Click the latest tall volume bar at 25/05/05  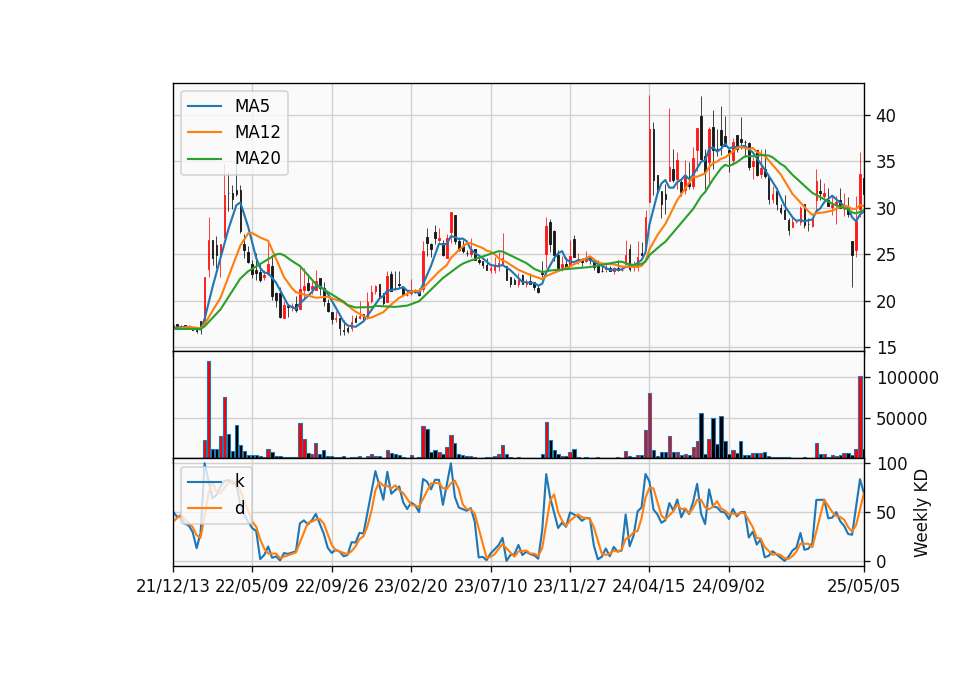coord(860,417)
